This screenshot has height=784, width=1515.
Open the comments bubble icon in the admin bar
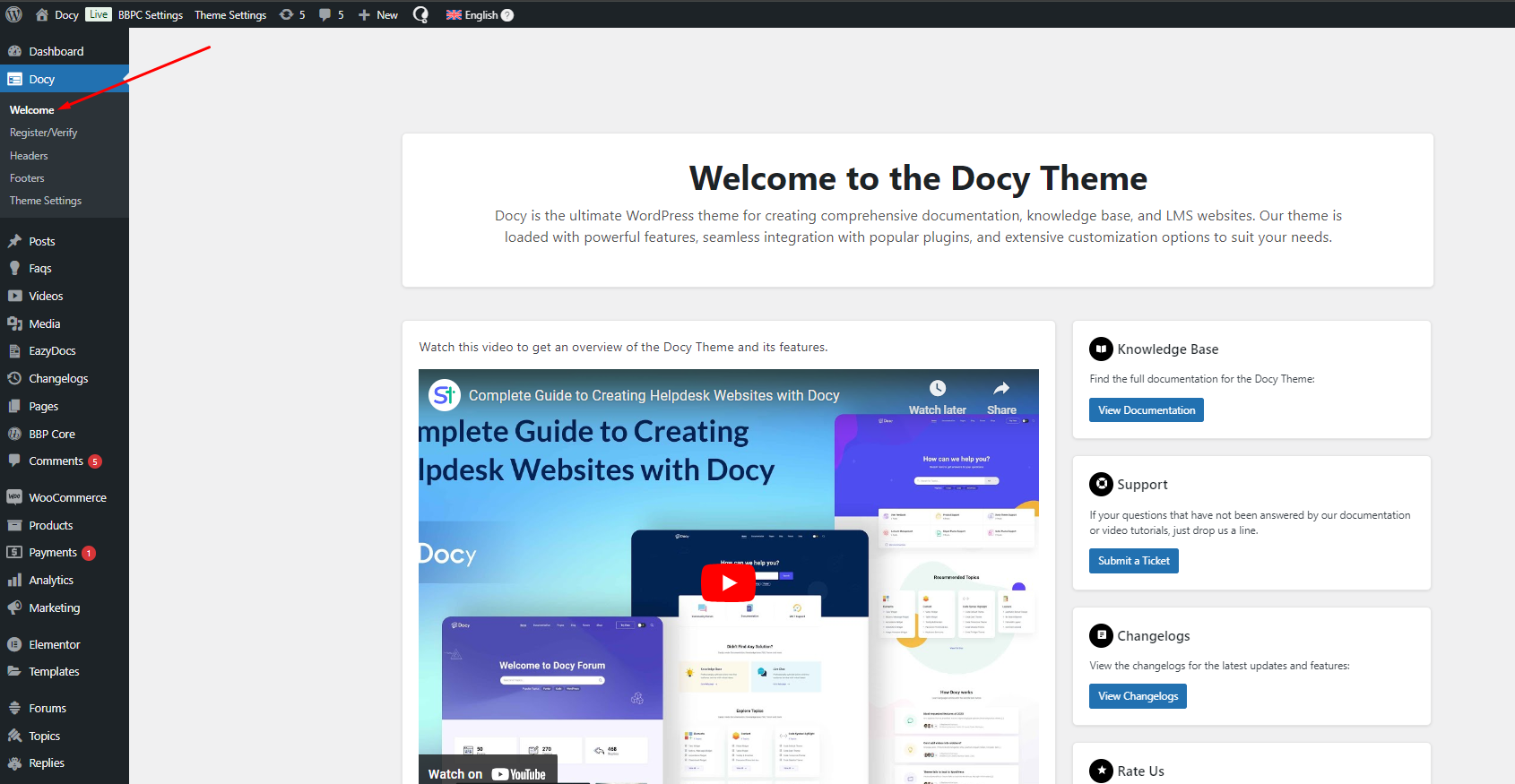(325, 14)
